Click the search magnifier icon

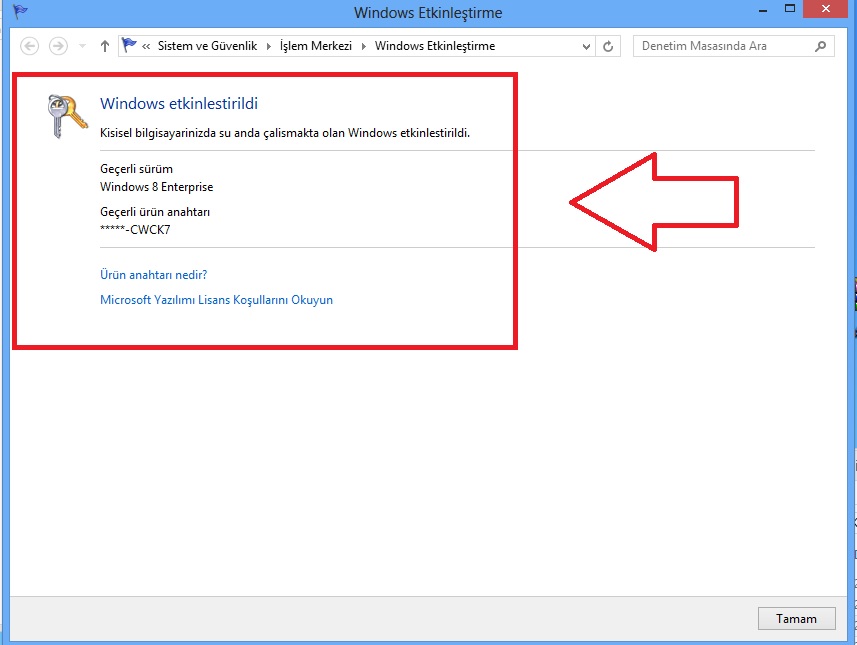tap(820, 46)
